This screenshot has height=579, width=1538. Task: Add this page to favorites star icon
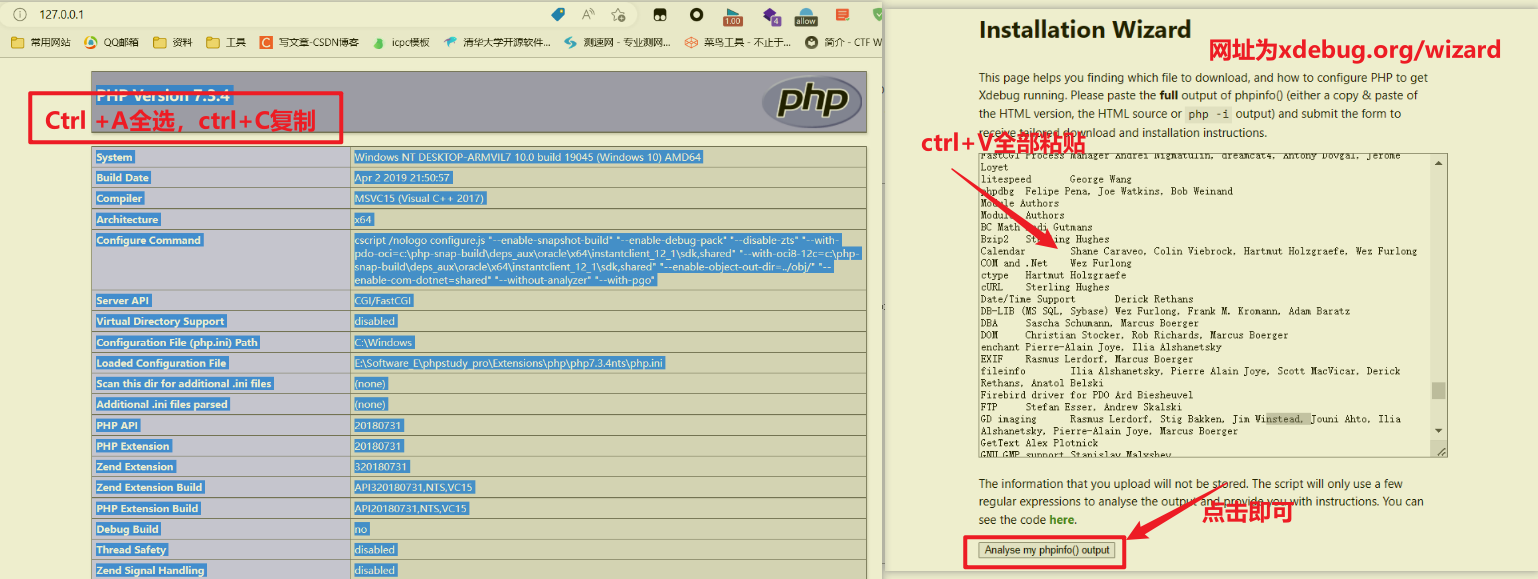tap(618, 14)
